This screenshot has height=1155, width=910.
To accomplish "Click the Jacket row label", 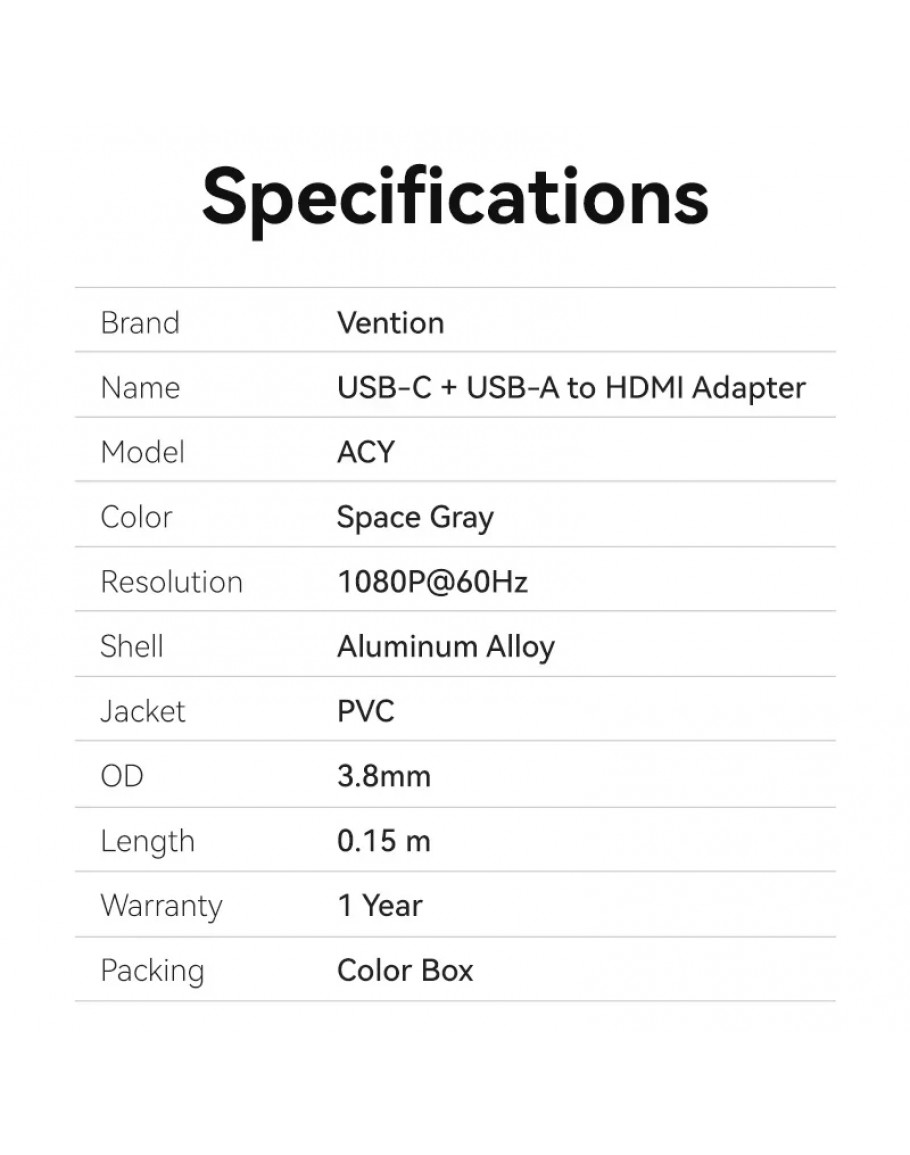I will [143, 711].
